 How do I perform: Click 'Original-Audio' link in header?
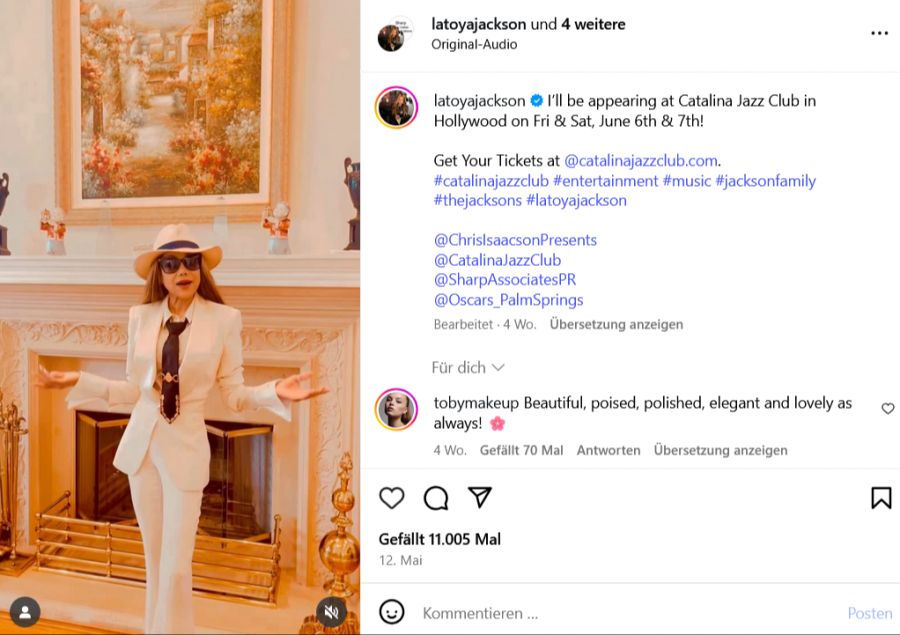point(474,45)
